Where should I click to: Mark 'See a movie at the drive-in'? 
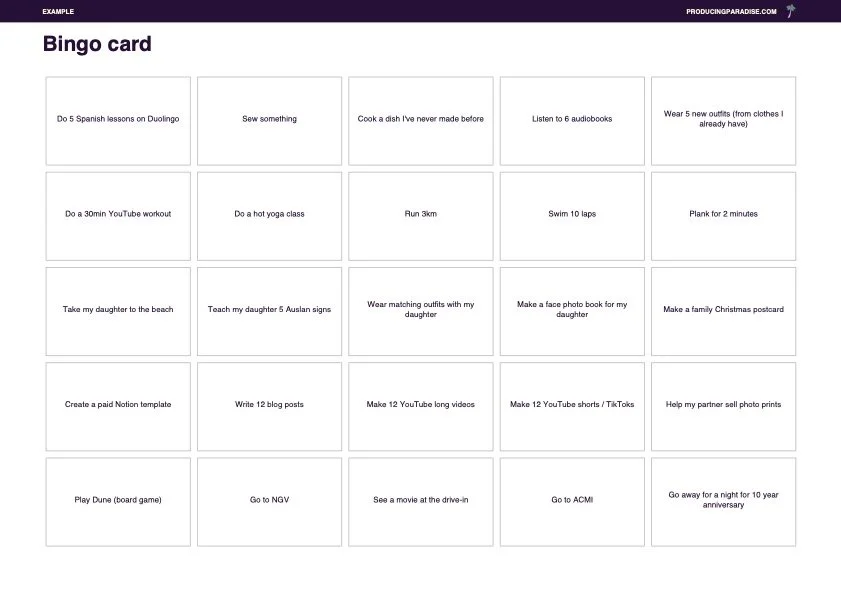coord(420,502)
